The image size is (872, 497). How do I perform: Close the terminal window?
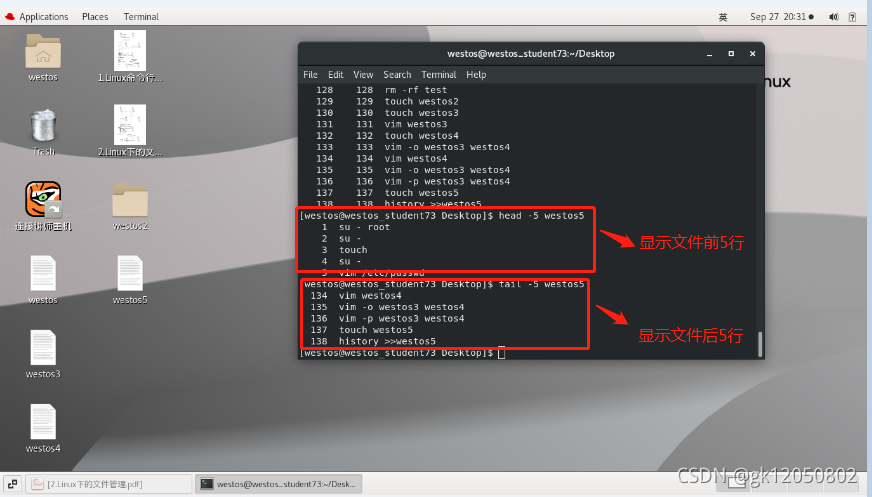[x=752, y=53]
